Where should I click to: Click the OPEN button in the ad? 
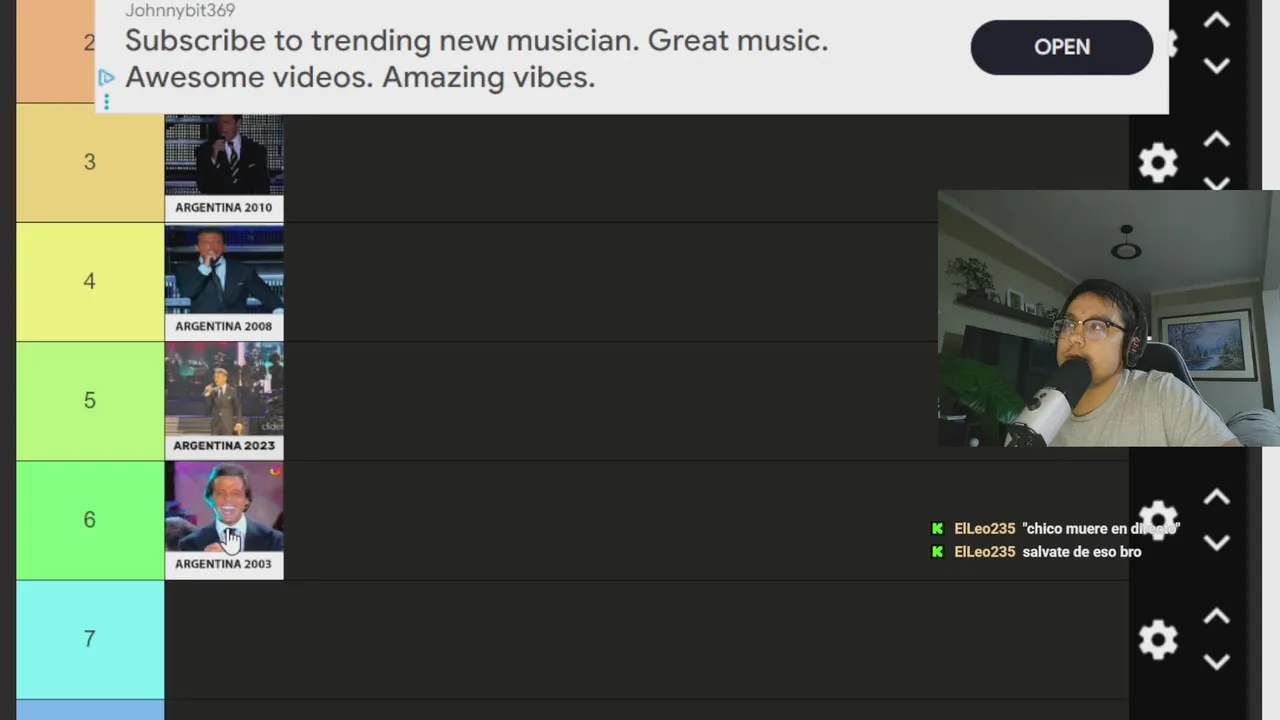pyautogui.click(x=1062, y=47)
